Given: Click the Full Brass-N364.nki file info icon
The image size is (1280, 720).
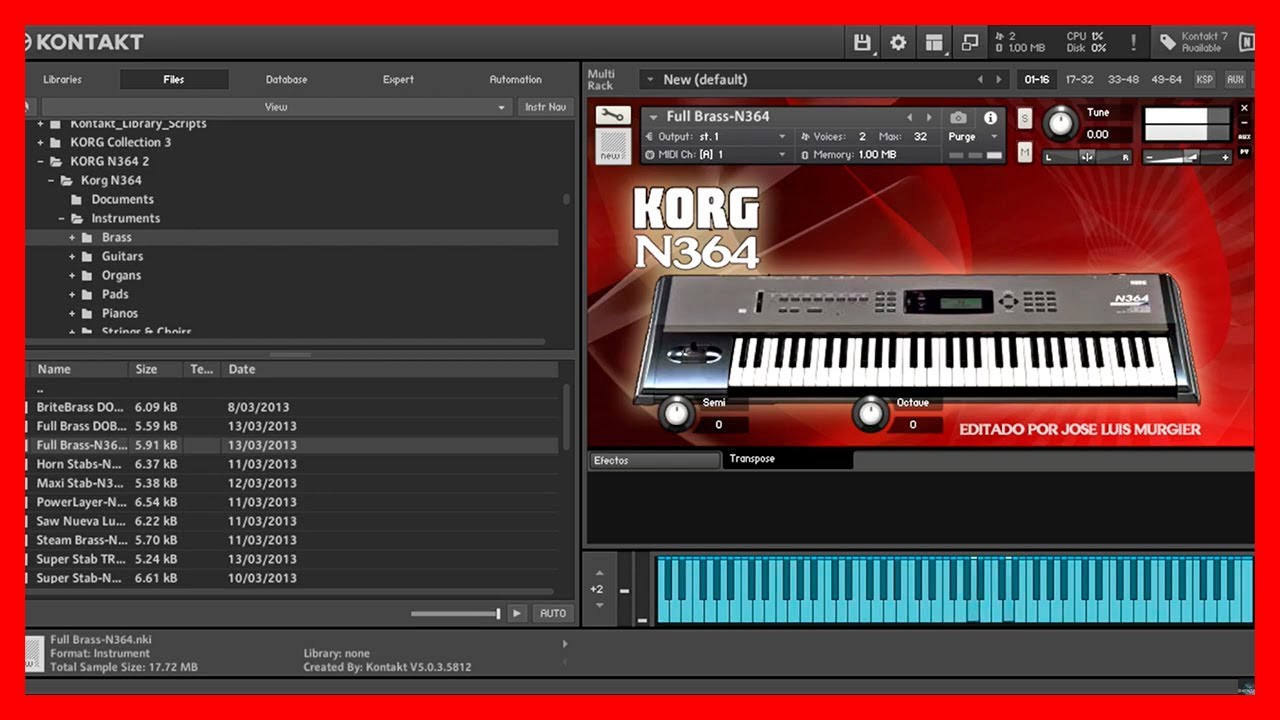Looking at the screenshot, I should point(35,655).
